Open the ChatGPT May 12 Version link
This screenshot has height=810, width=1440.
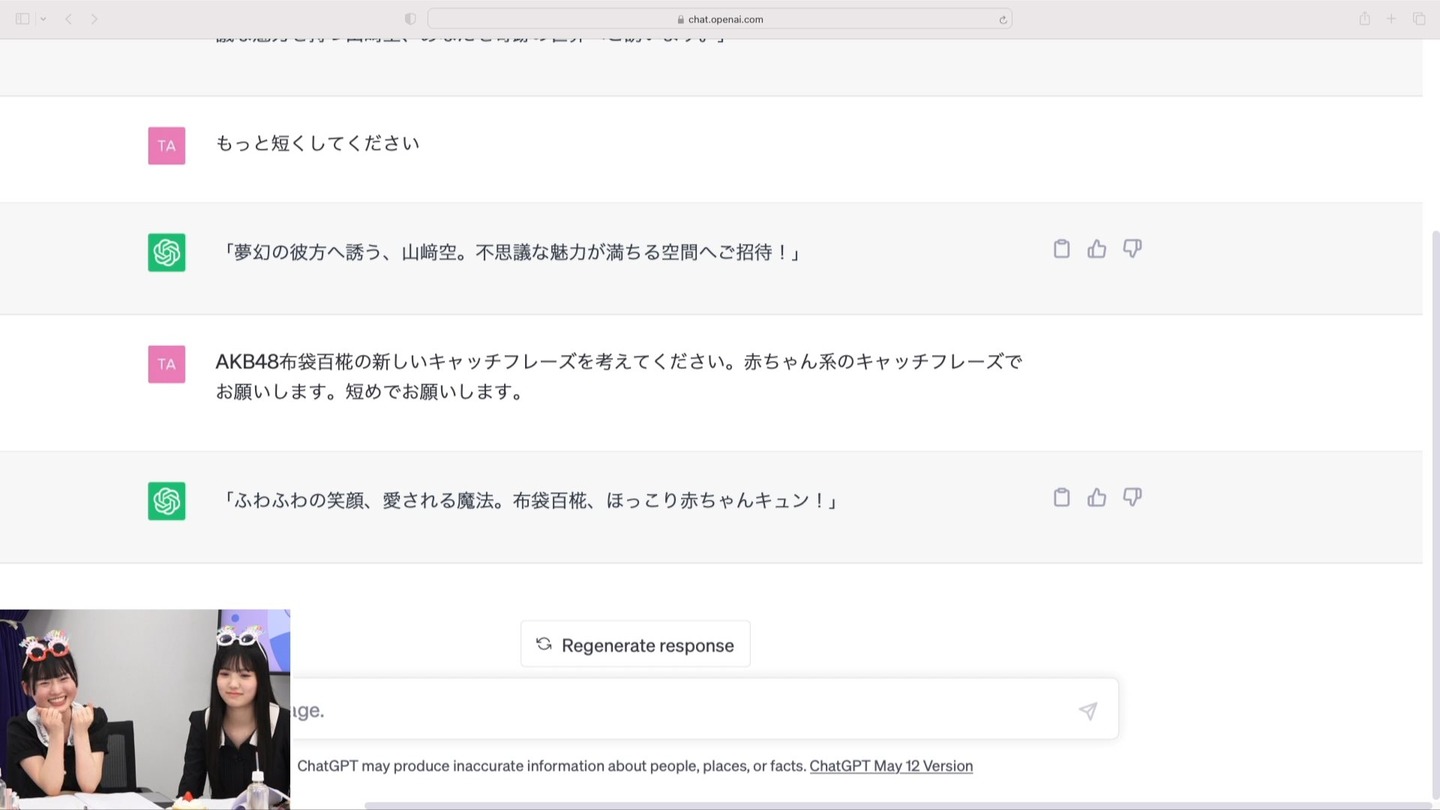(x=891, y=766)
